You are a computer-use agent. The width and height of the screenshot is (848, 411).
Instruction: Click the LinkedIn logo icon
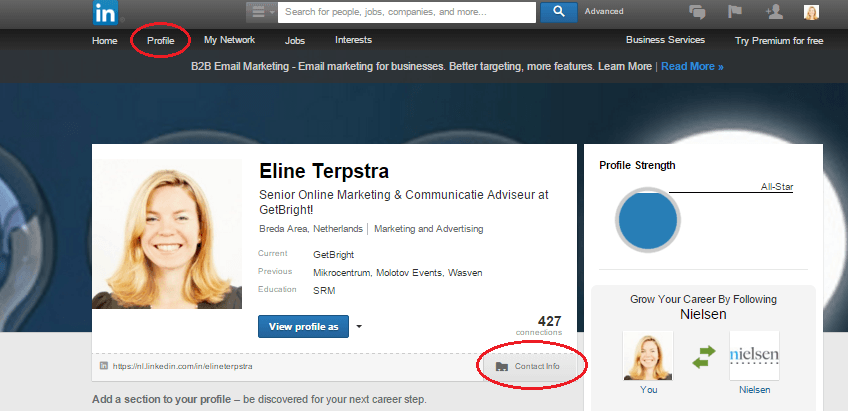(105, 13)
